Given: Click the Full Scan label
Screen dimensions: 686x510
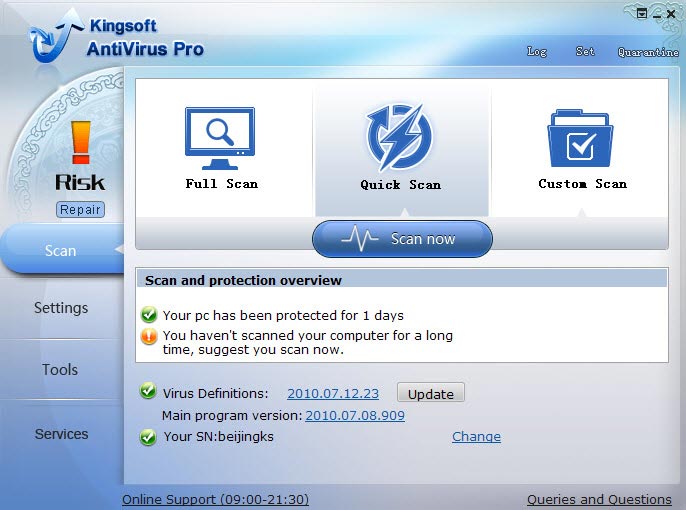Looking at the screenshot, I should point(221,184).
